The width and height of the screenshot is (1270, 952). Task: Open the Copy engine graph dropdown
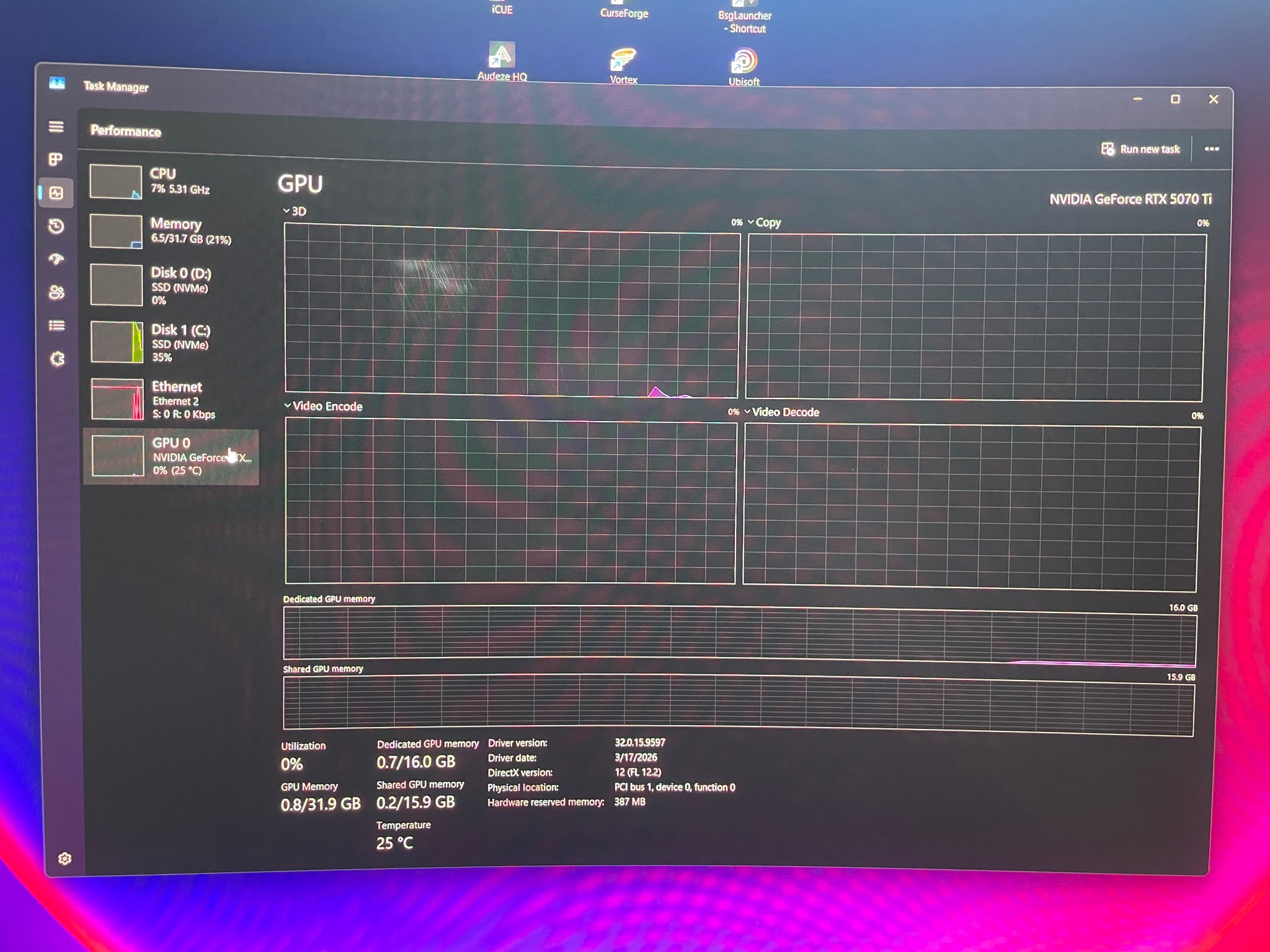(764, 223)
